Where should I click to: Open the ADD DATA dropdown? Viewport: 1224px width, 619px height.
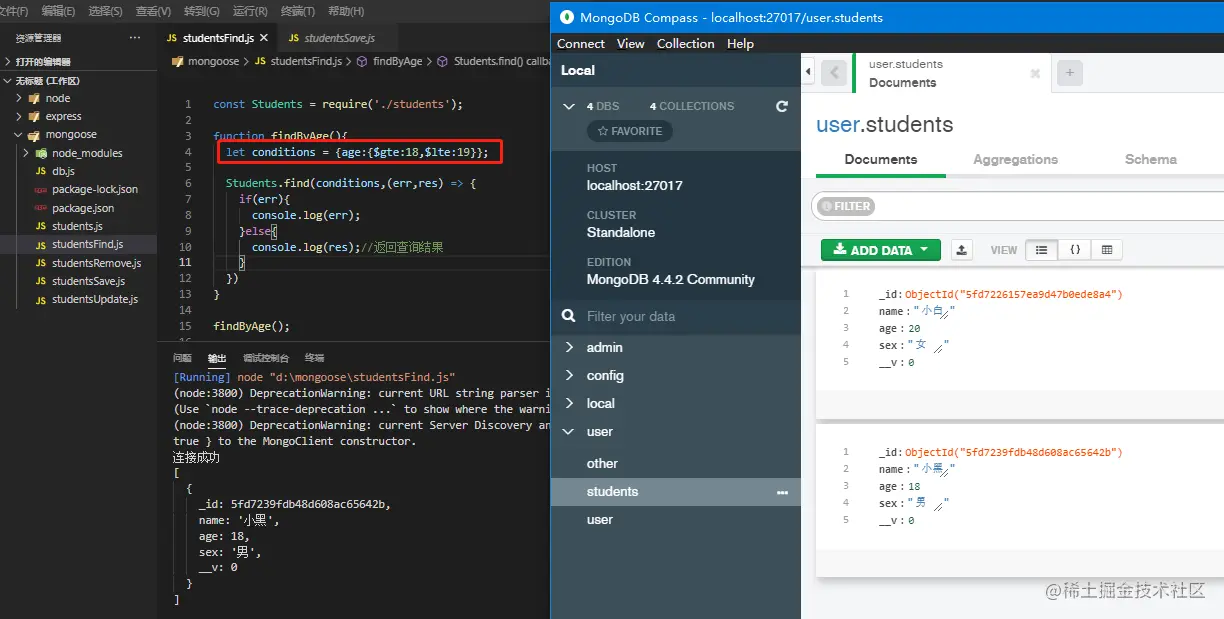[x=881, y=250]
